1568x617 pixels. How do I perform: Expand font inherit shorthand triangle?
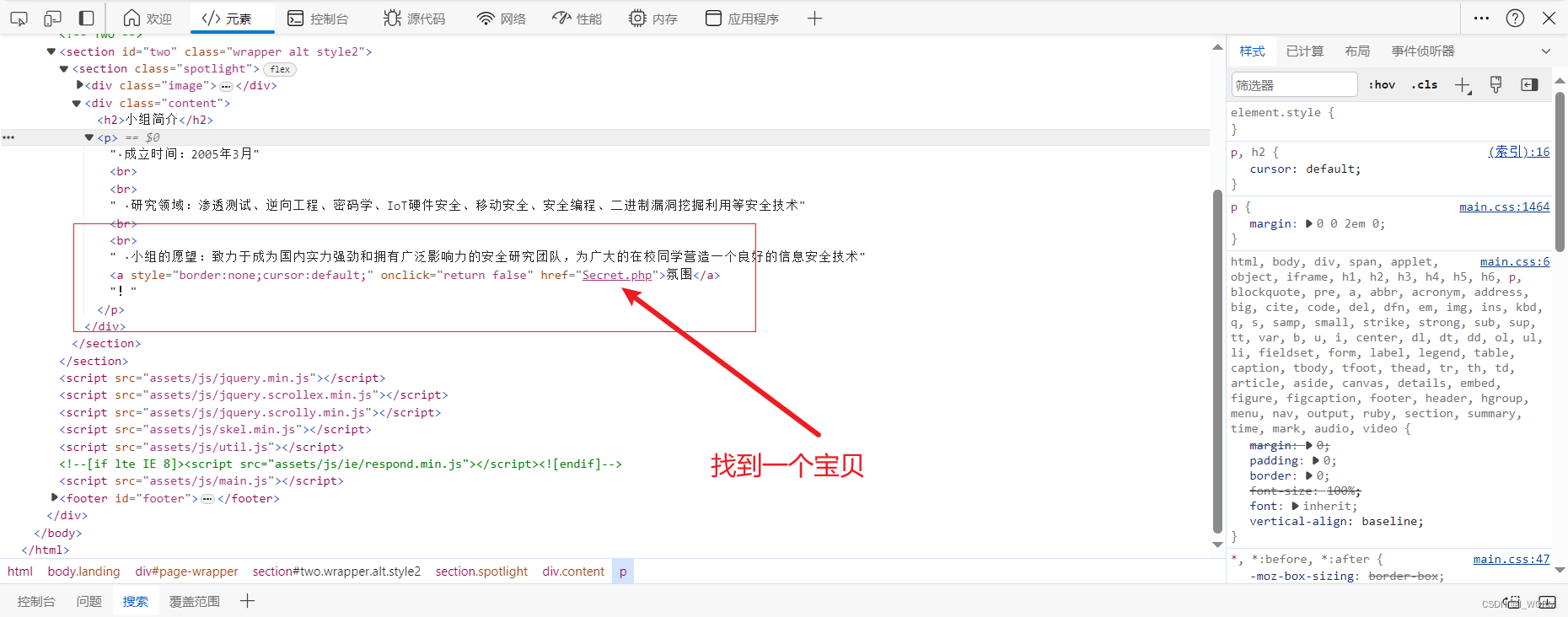point(1295,506)
